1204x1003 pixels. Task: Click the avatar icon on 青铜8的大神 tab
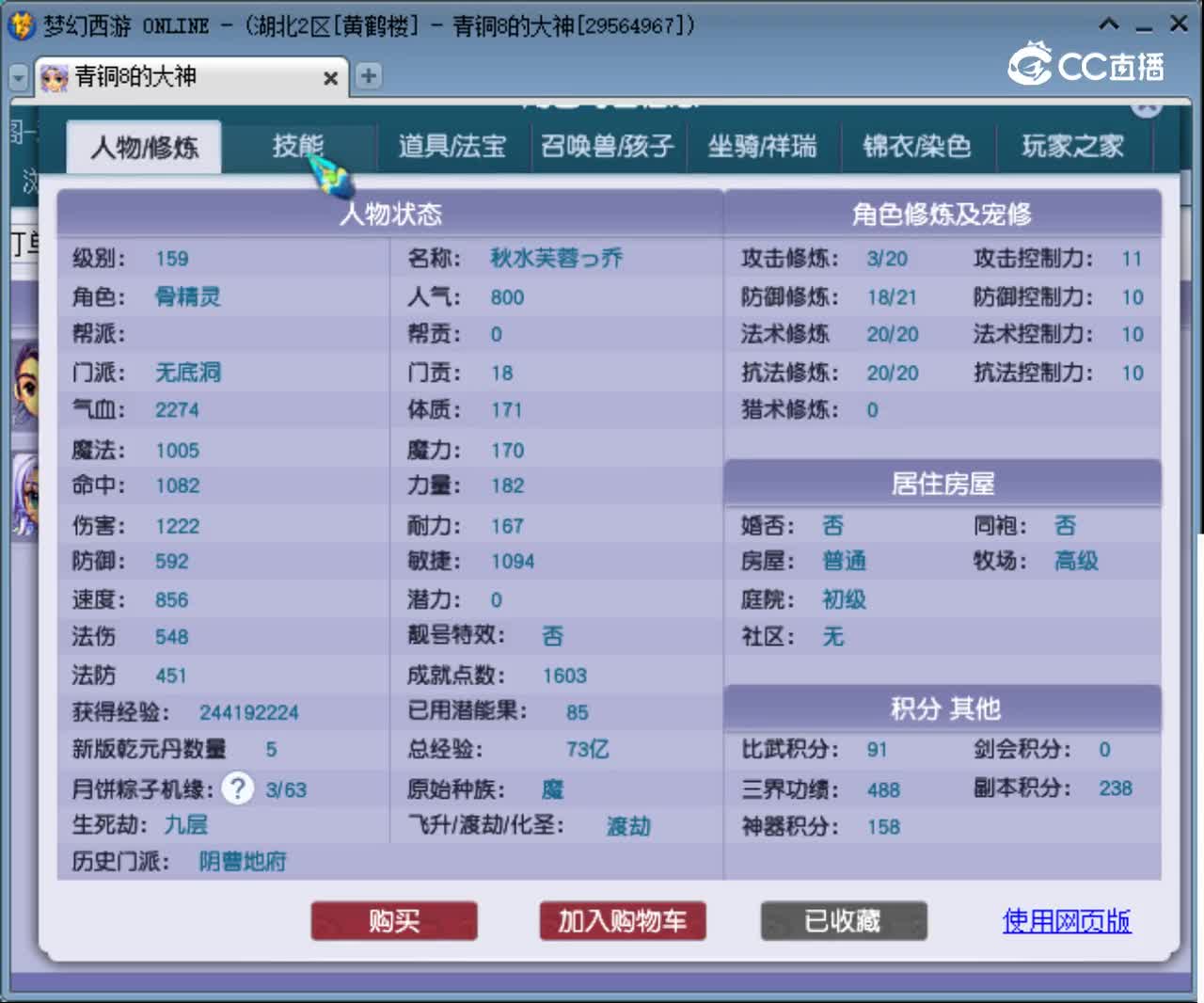click(55, 77)
